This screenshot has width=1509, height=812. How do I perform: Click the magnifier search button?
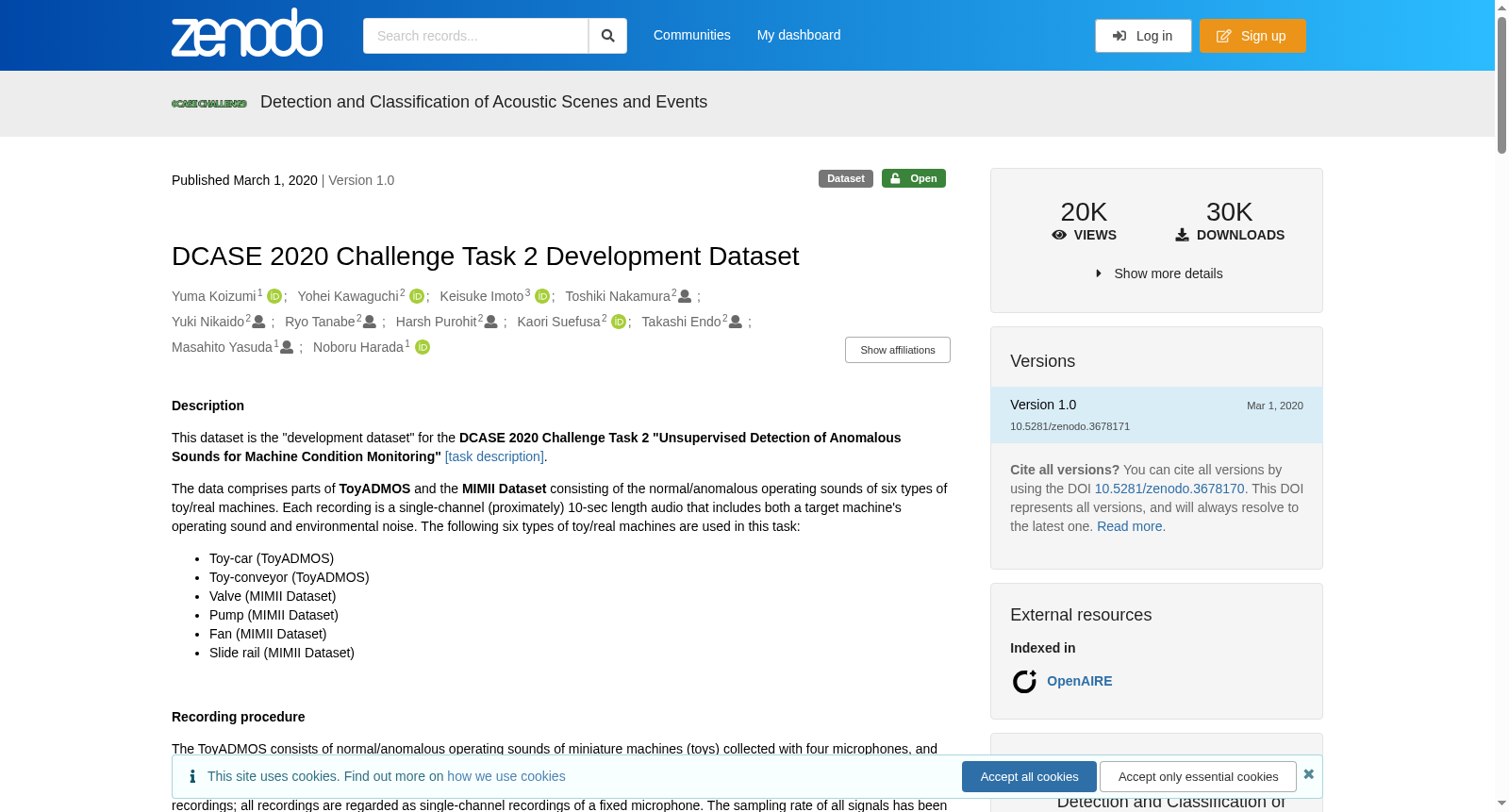(x=607, y=36)
